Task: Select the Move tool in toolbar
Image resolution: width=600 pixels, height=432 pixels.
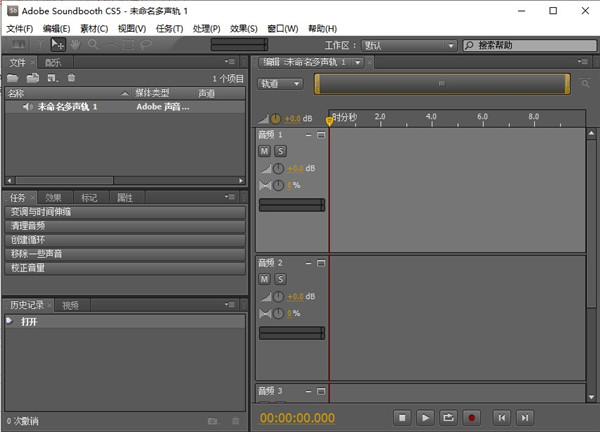Action: tap(58, 44)
